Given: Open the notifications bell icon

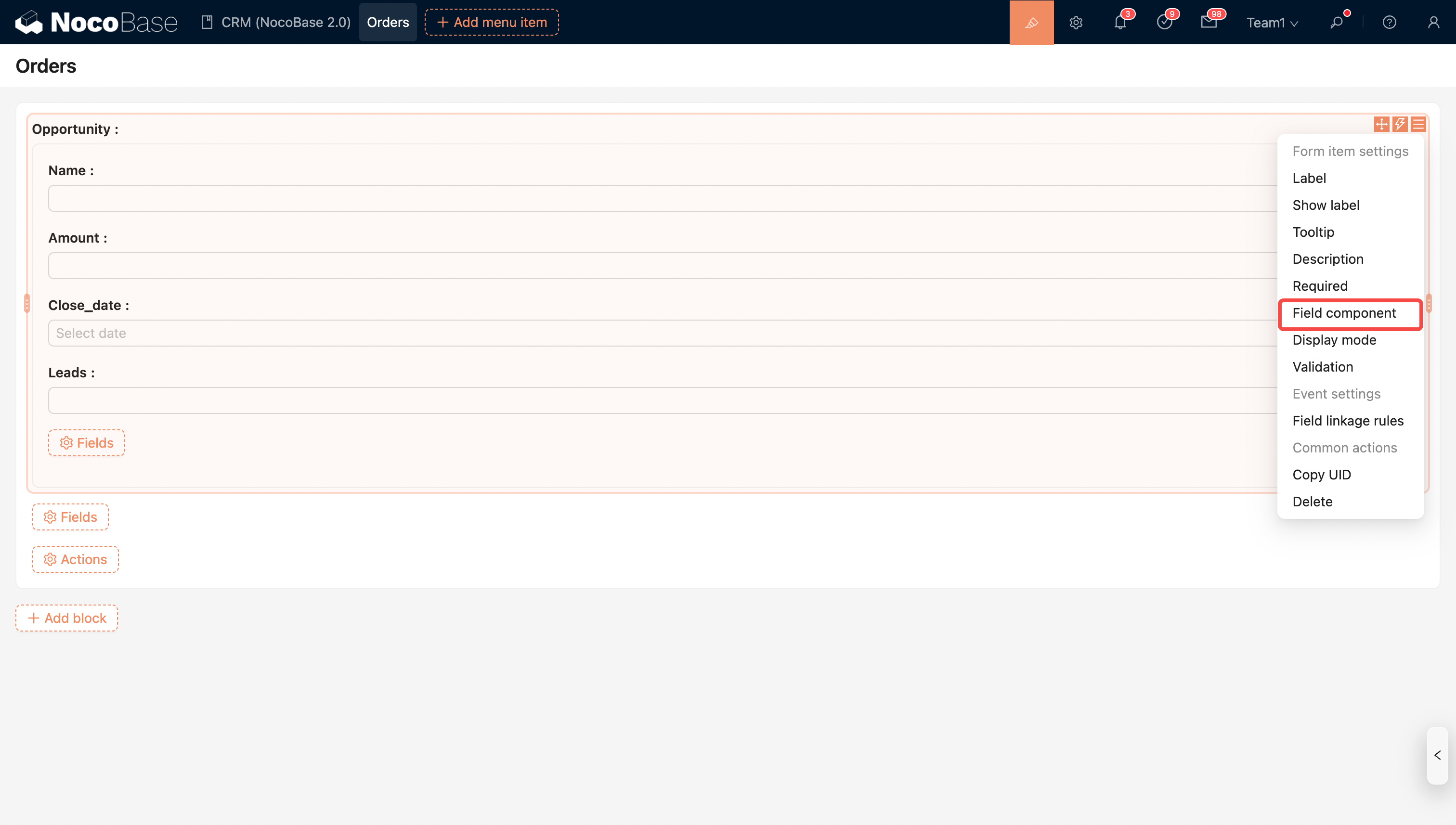Looking at the screenshot, I should [x=1120, y=22].
